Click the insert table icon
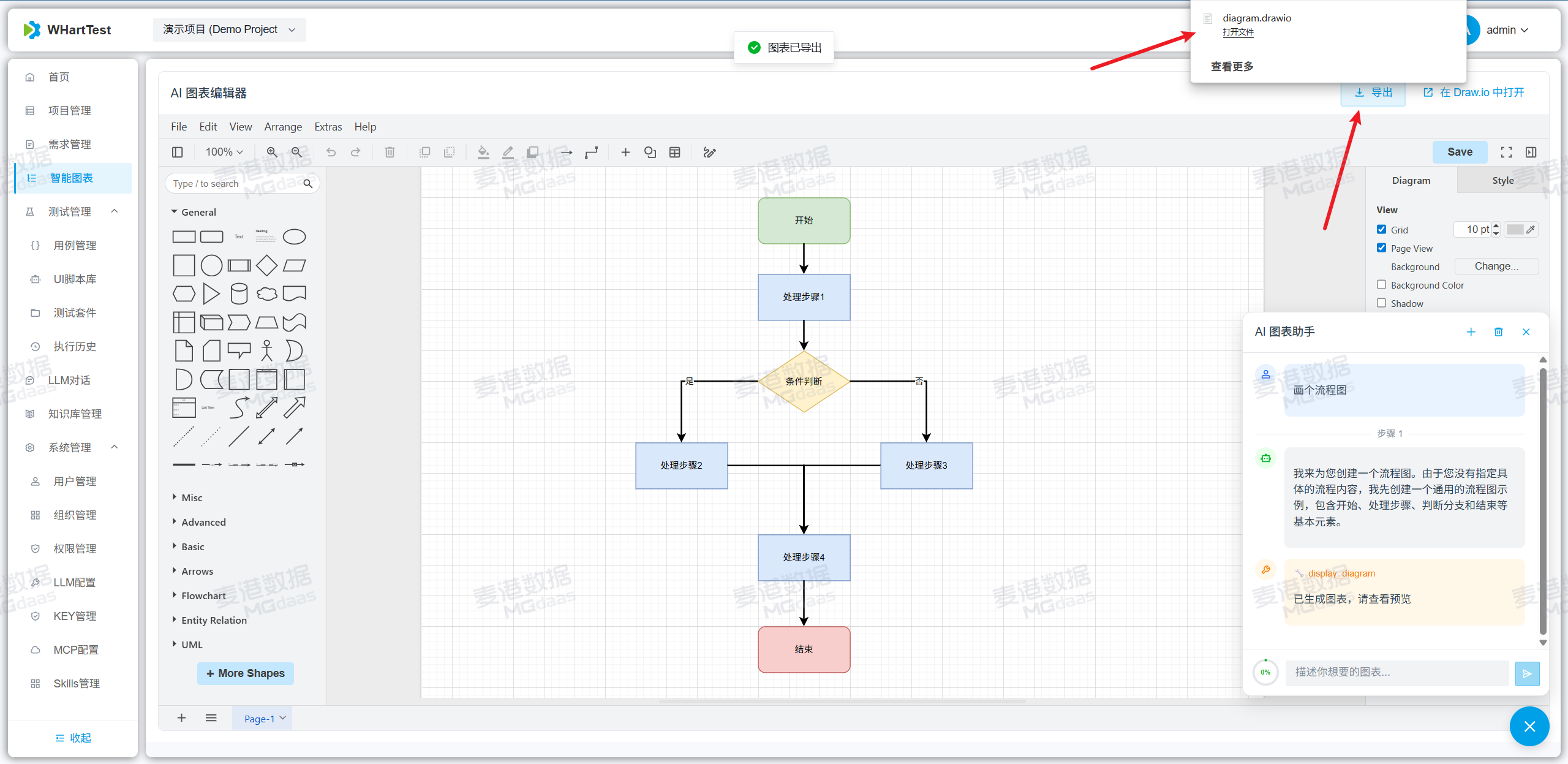Viewport: 1568px width, 764px height. tap(674, 152)
